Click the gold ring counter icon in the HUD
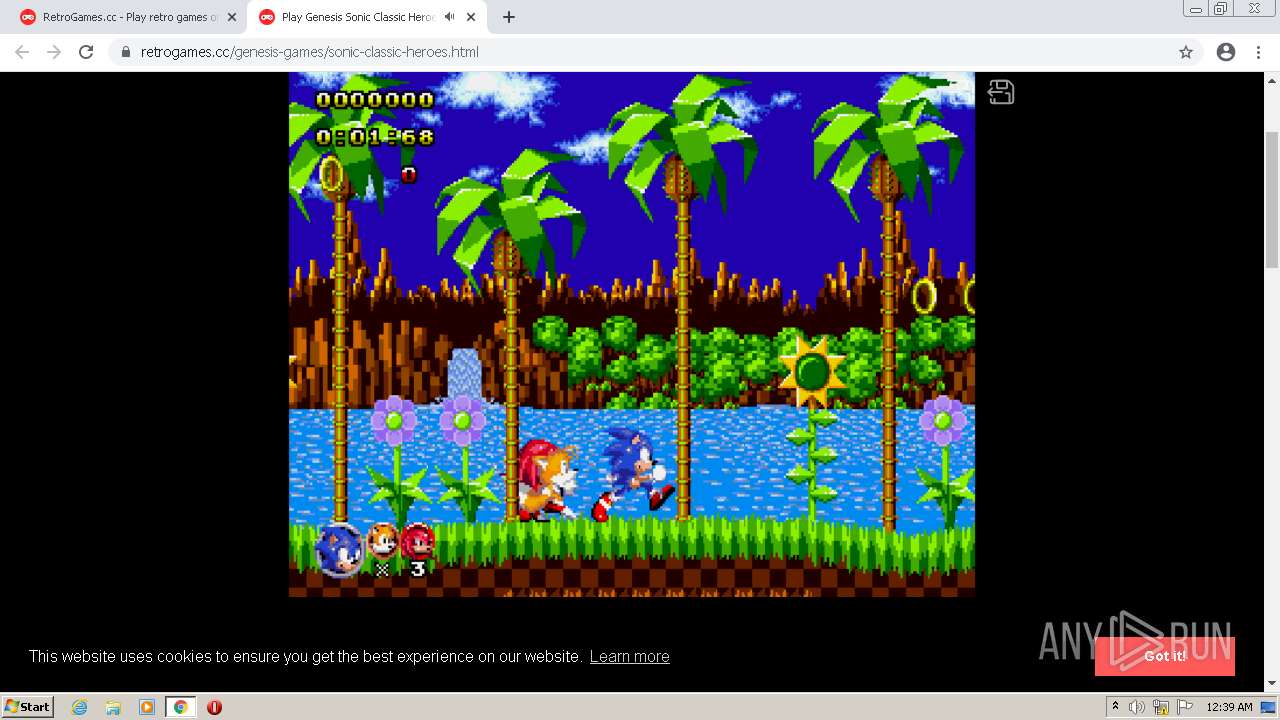The height and width of the screenshot is (720, 1280). (x=331, y=174)
